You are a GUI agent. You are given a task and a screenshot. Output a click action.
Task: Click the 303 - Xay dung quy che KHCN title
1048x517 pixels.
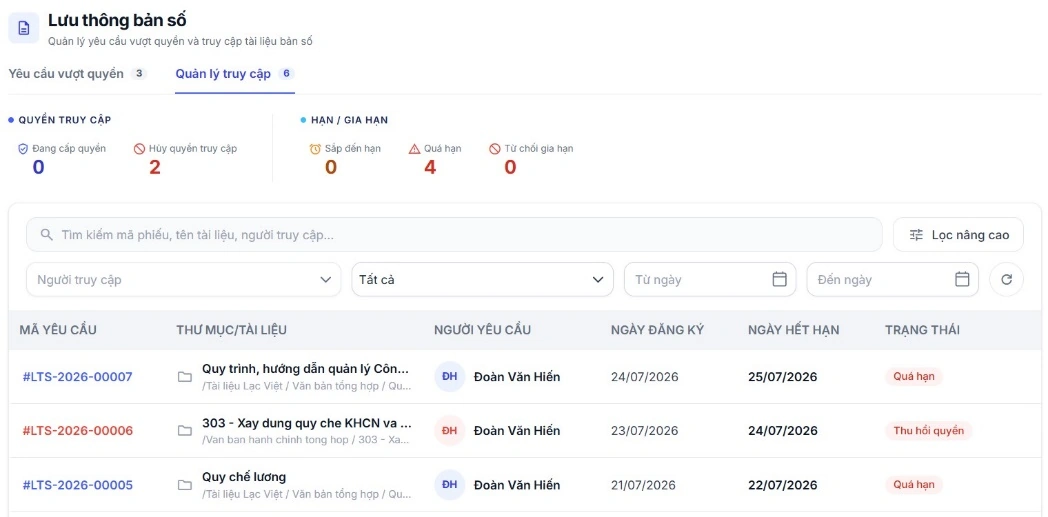[306, 423]
